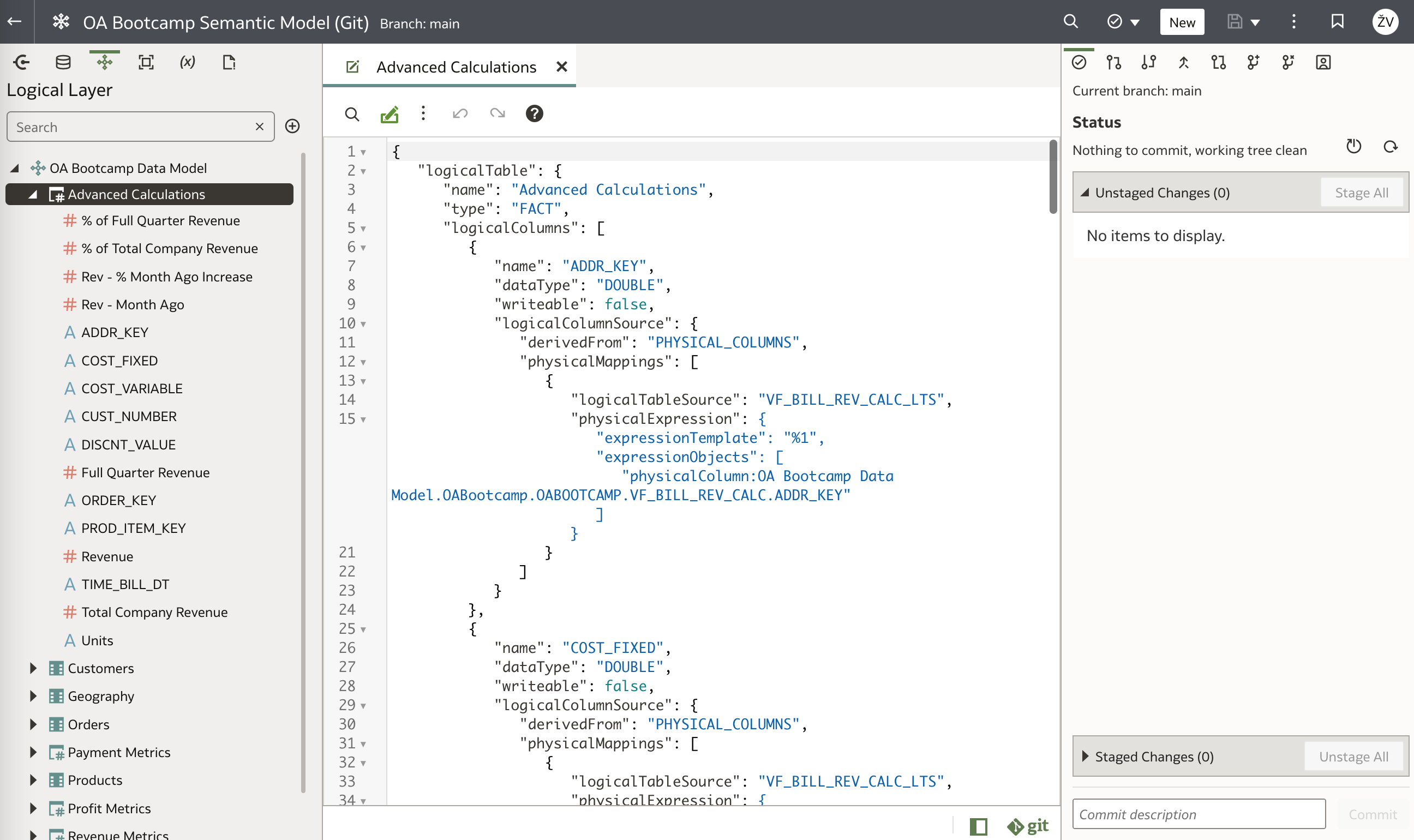This screenshot has width=1414, height=840.
Task: Open the Git push icon tab
Action: pos(1148,62)
